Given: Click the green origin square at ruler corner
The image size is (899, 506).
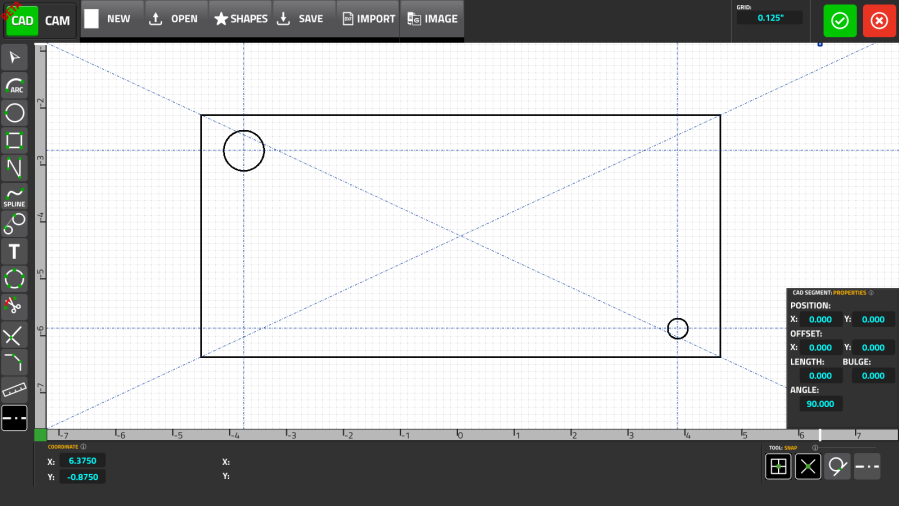Looking at the screenshot, I should [x=40, y=435].
